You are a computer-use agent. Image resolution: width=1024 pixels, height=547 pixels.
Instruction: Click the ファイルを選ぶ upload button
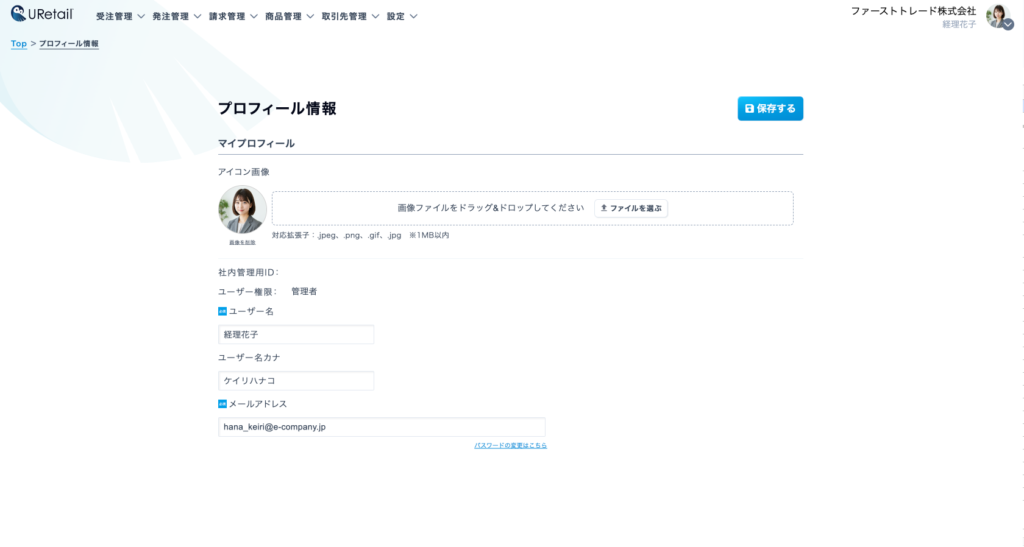pos(631,208)
